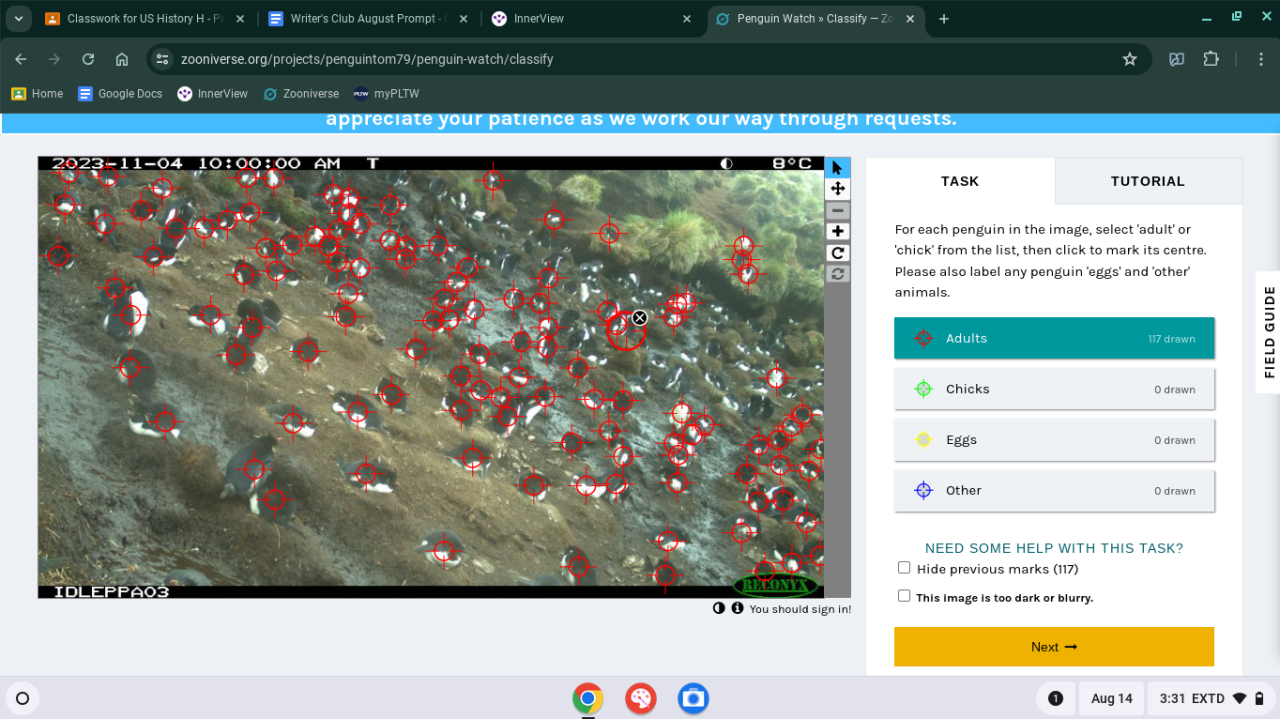Rotate the penguin image
Screen dimensions: 1280x719
(x=838, y=253)
